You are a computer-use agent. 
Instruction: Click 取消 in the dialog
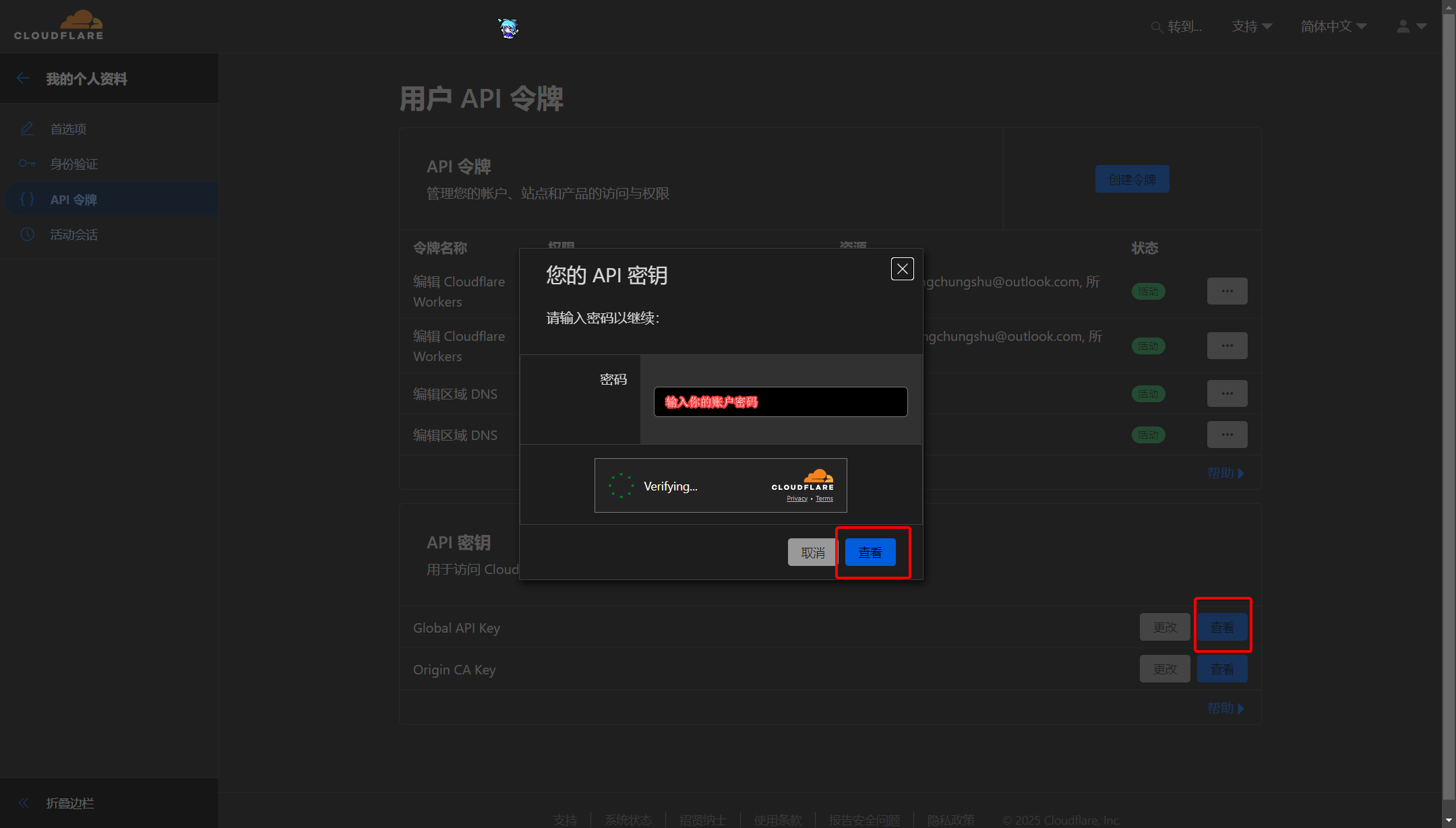(x=813, y=552)
